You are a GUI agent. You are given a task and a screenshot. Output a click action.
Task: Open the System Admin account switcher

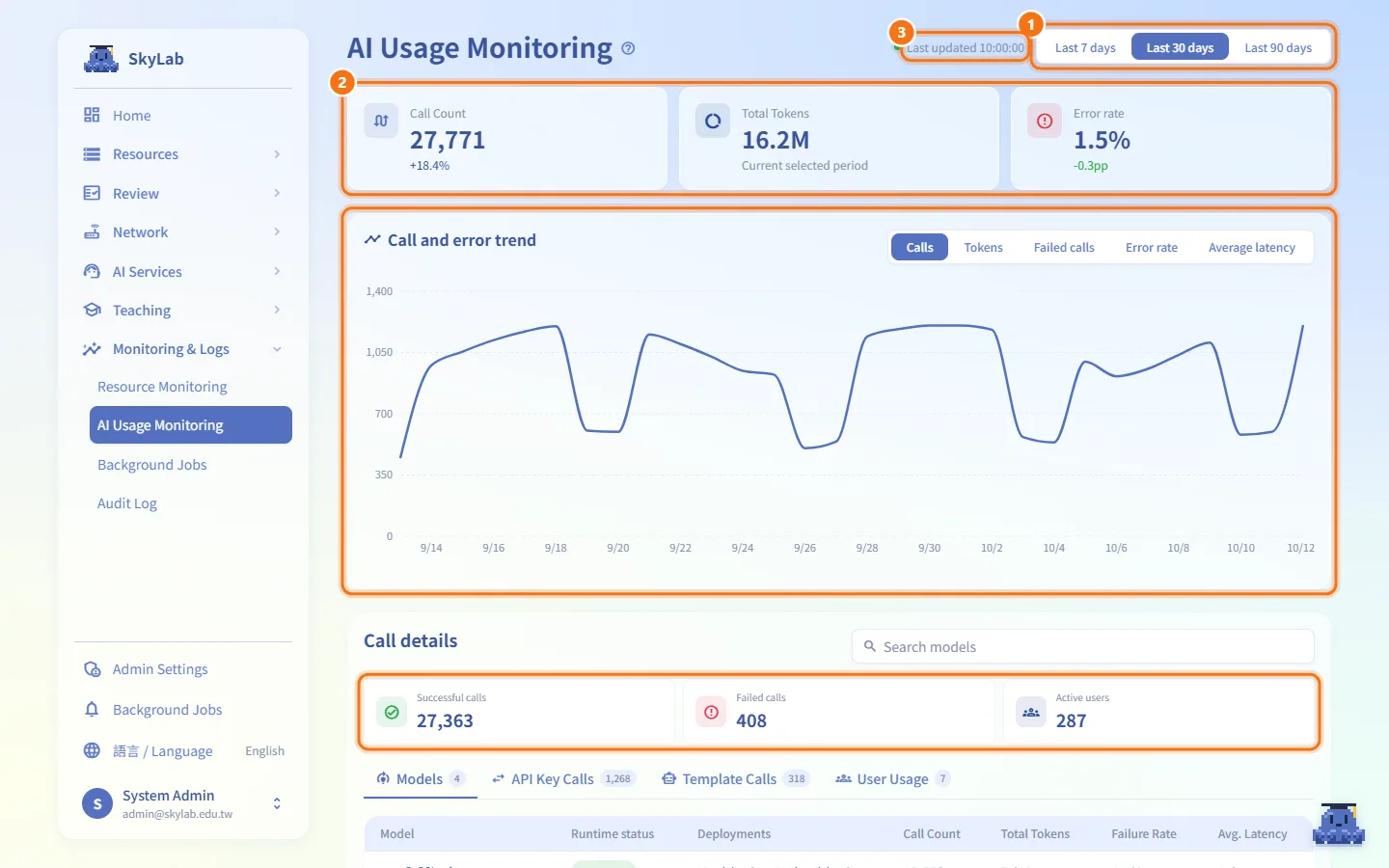[277, 803]
